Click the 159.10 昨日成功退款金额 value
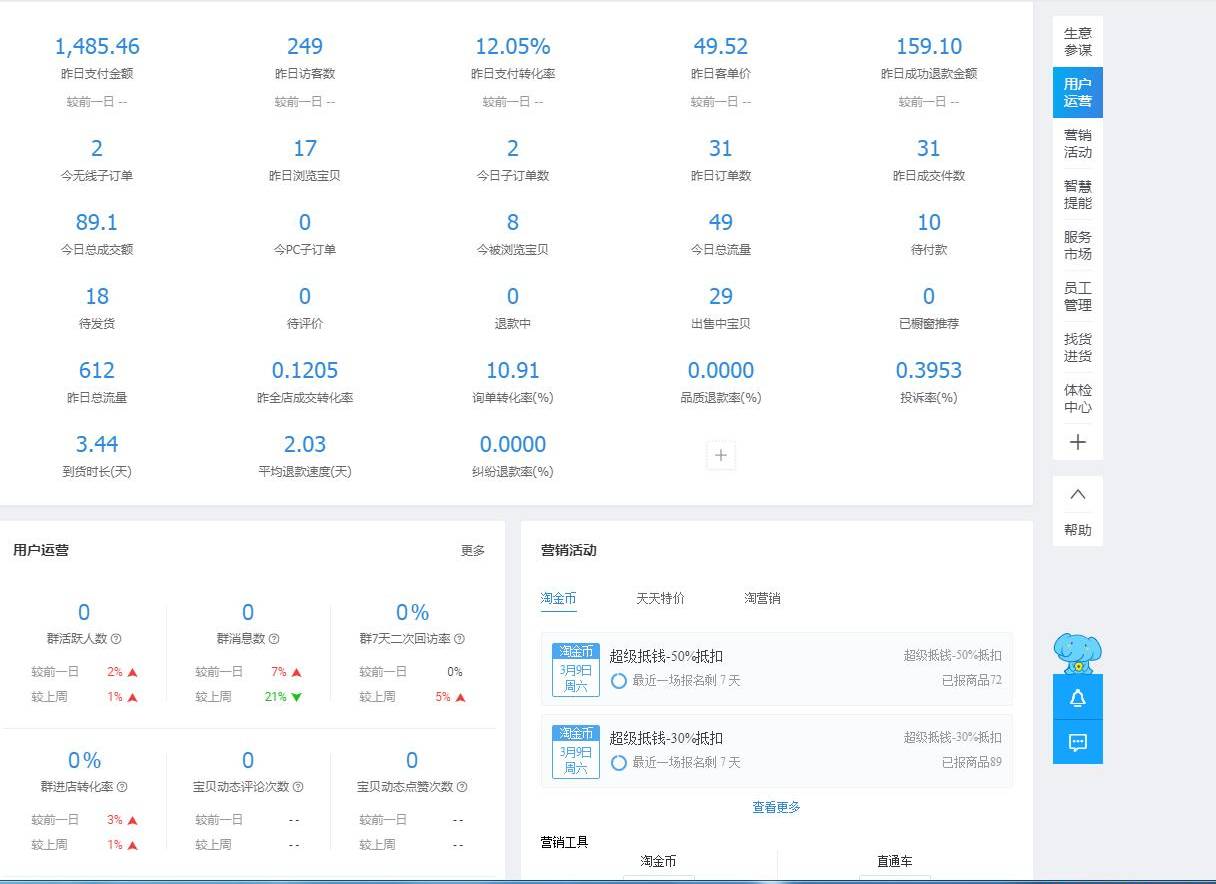The height and width of the screenshot is (884, 1216). tap(929, 46)
